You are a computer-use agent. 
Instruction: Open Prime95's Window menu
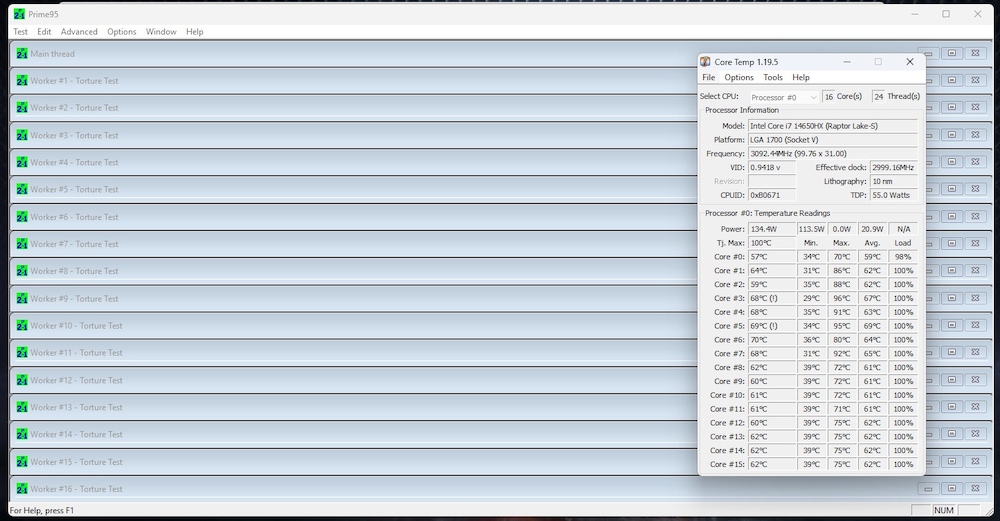click(x=161, y=32)
